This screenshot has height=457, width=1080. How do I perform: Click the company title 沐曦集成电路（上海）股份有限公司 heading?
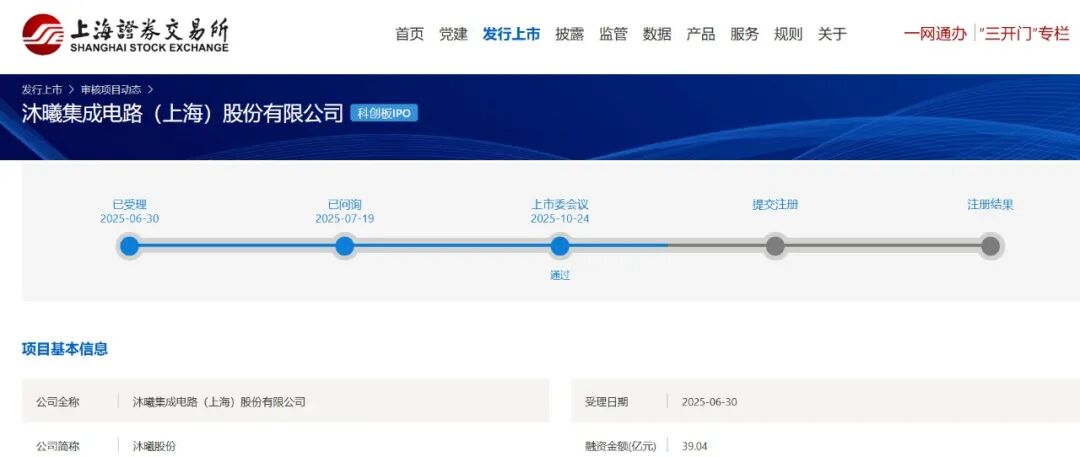[x=183, y=113]
